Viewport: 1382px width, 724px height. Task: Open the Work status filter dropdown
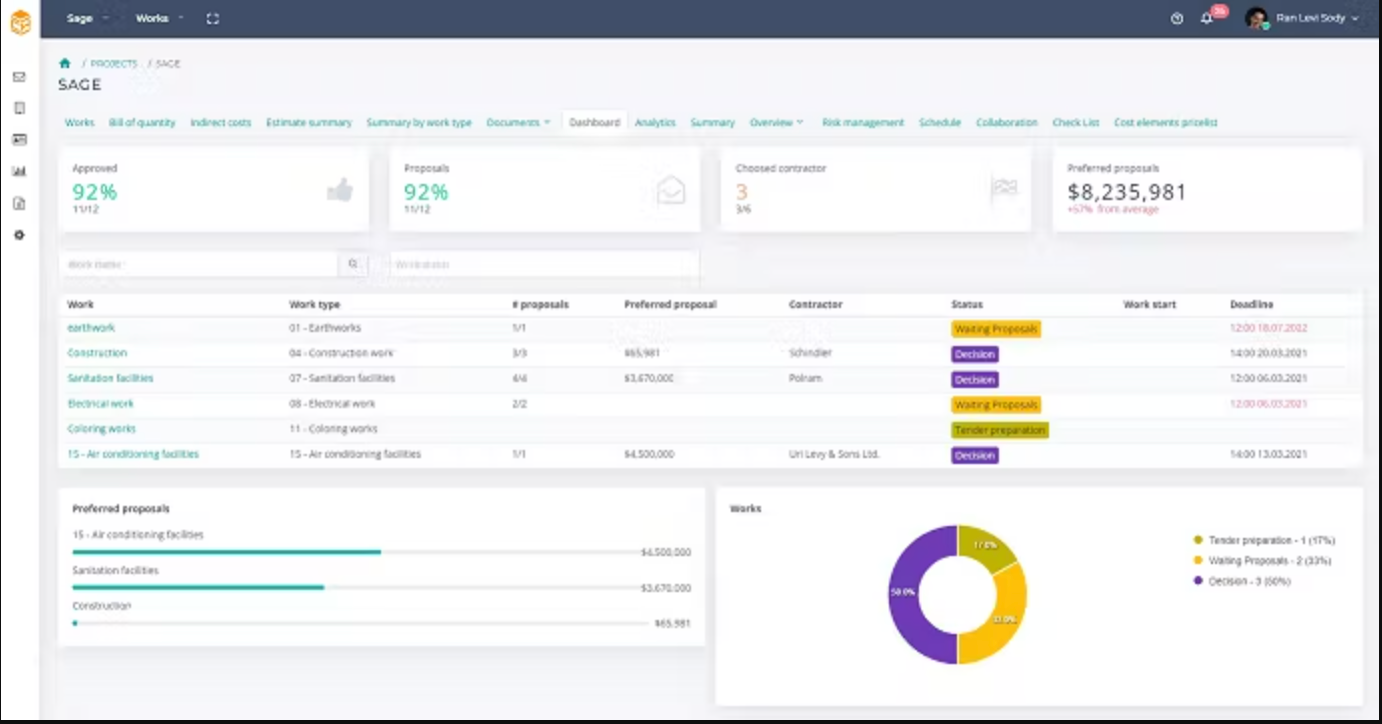tap(543, 264)
